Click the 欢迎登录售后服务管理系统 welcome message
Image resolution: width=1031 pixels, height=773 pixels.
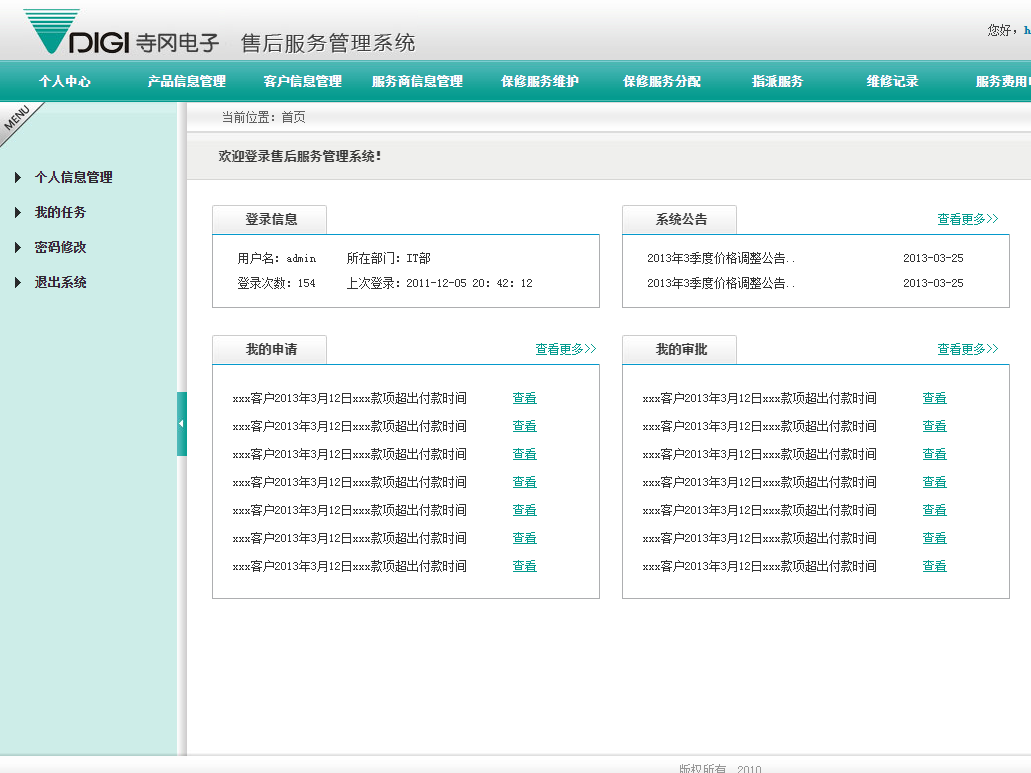(300, 156)
